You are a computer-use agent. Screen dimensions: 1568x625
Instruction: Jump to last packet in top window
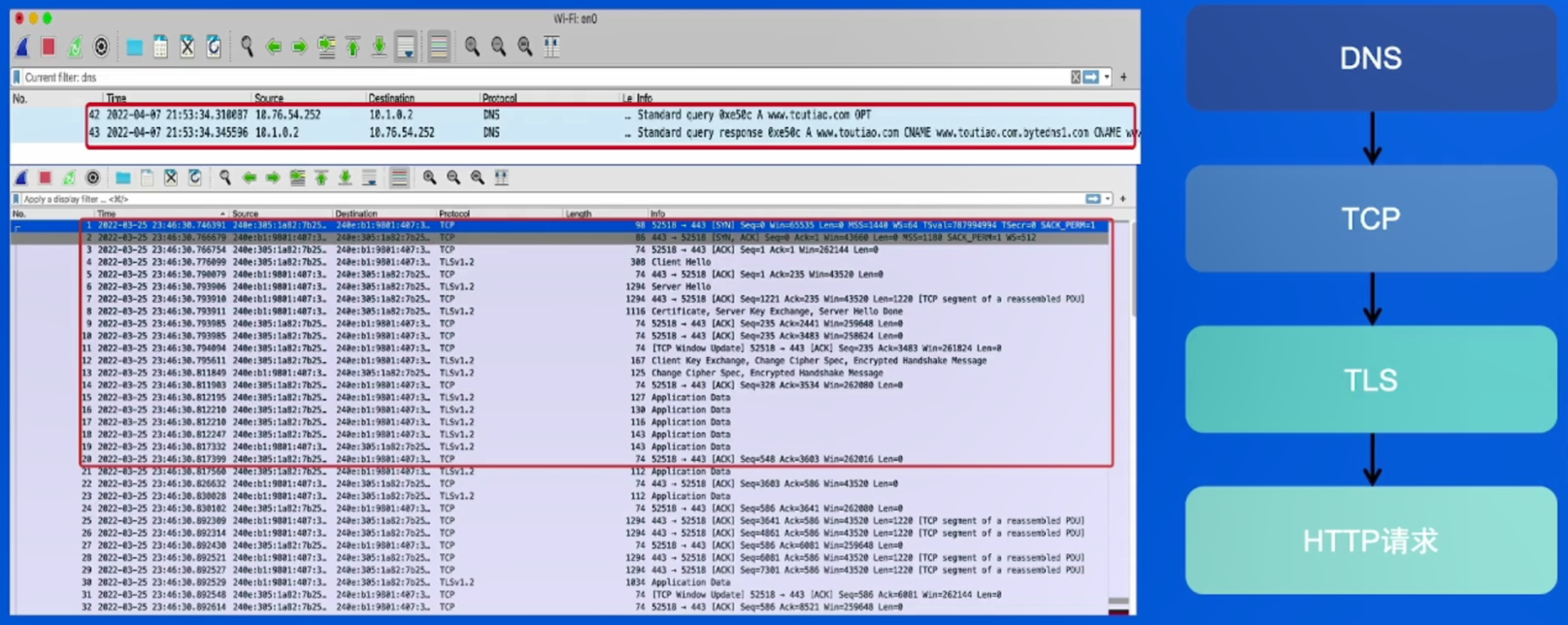pos(380,47)
